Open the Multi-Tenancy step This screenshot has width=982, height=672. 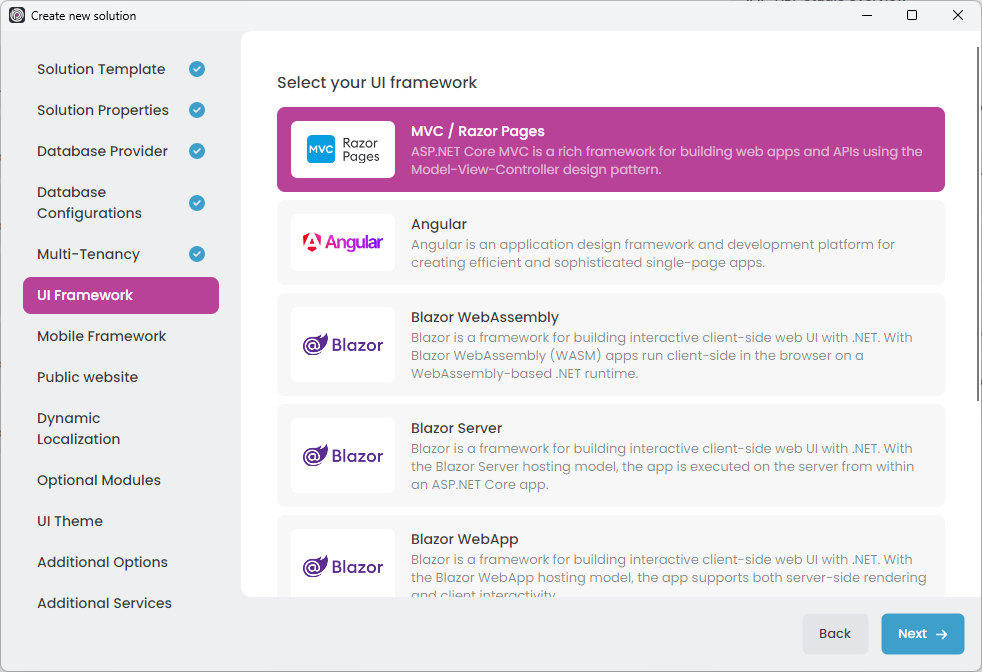click(121, 254)
